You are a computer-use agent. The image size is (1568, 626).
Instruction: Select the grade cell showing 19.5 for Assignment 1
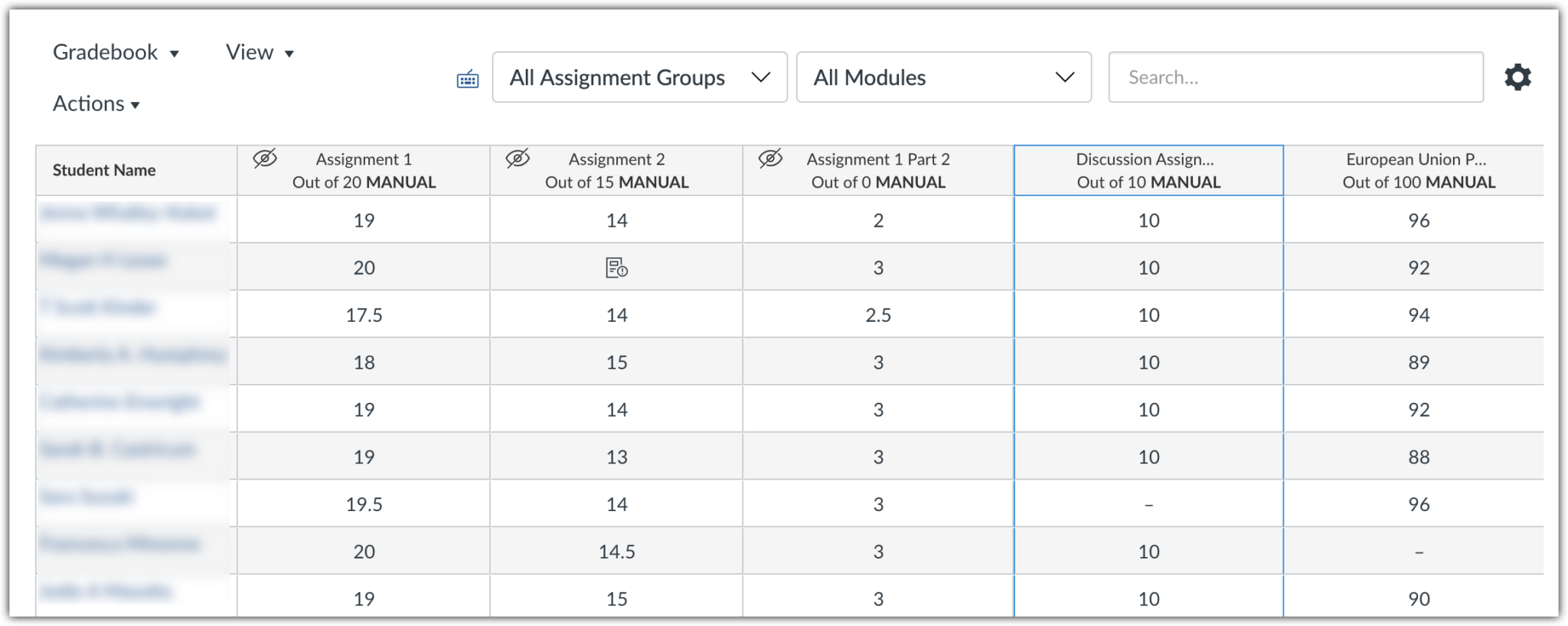(364, 503)
